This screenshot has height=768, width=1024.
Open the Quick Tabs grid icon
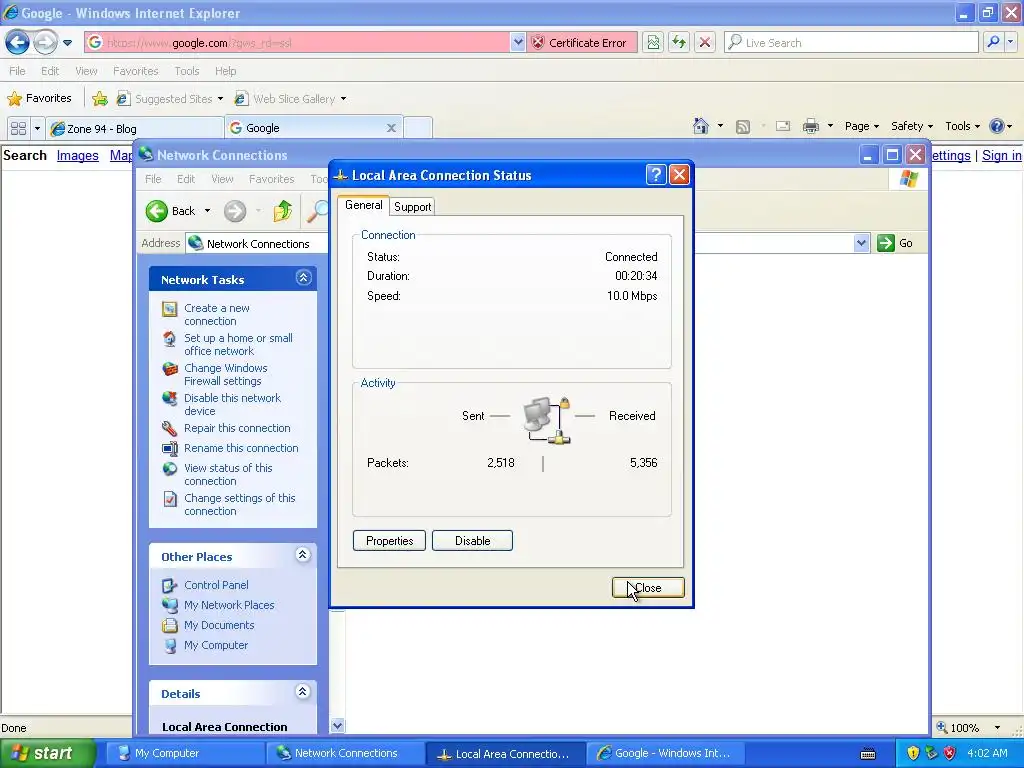pos(18,128)
